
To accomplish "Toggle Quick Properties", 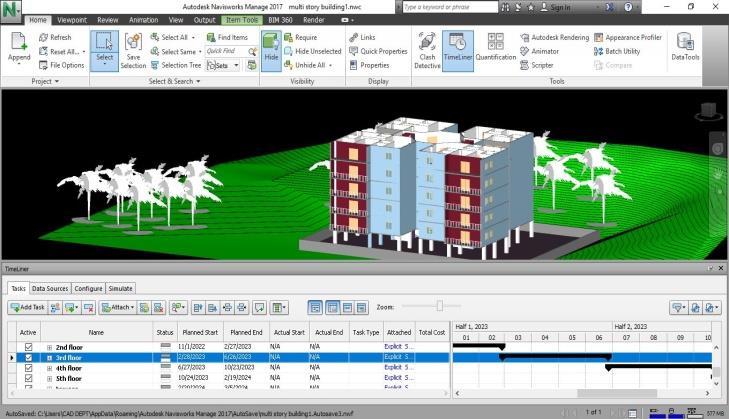I will point(378,51).
